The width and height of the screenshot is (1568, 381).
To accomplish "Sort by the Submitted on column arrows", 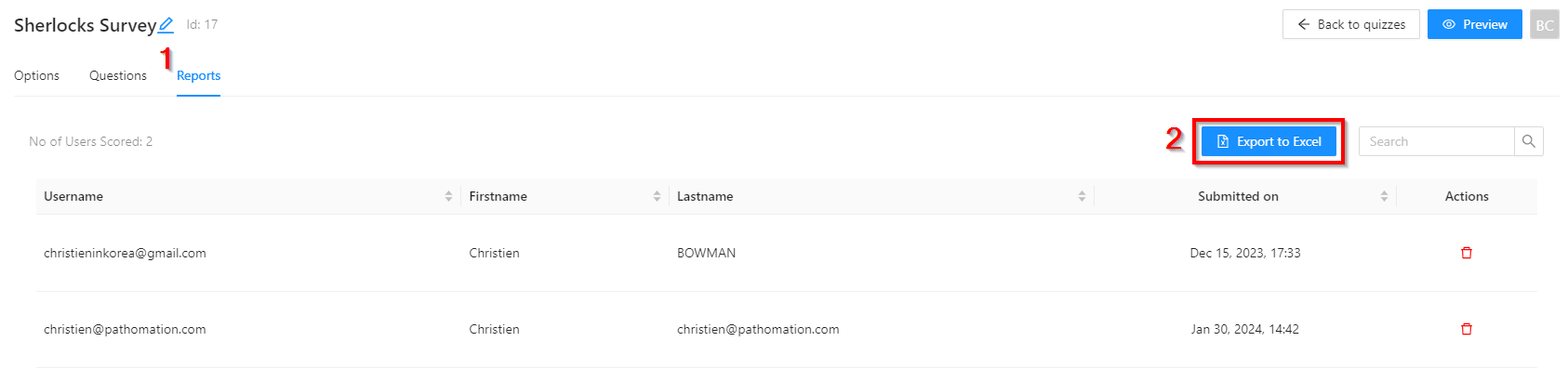I will 1384,196.
